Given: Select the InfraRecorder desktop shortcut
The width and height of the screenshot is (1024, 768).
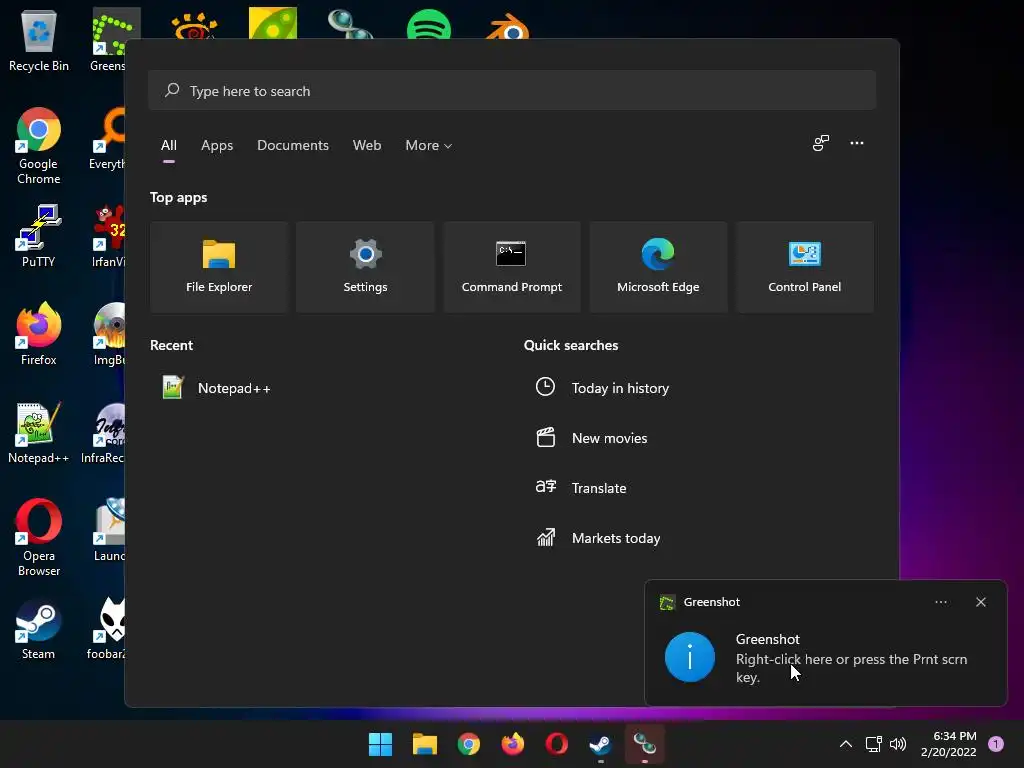Looking at the screenshot, I should [x=103, y=433].
